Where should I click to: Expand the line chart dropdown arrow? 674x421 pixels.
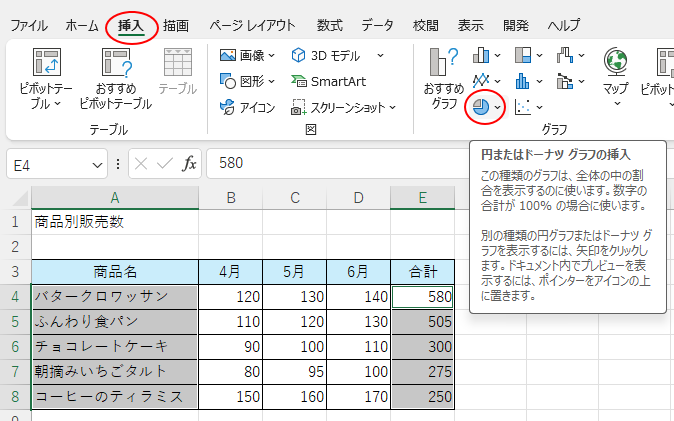point(497,81)
